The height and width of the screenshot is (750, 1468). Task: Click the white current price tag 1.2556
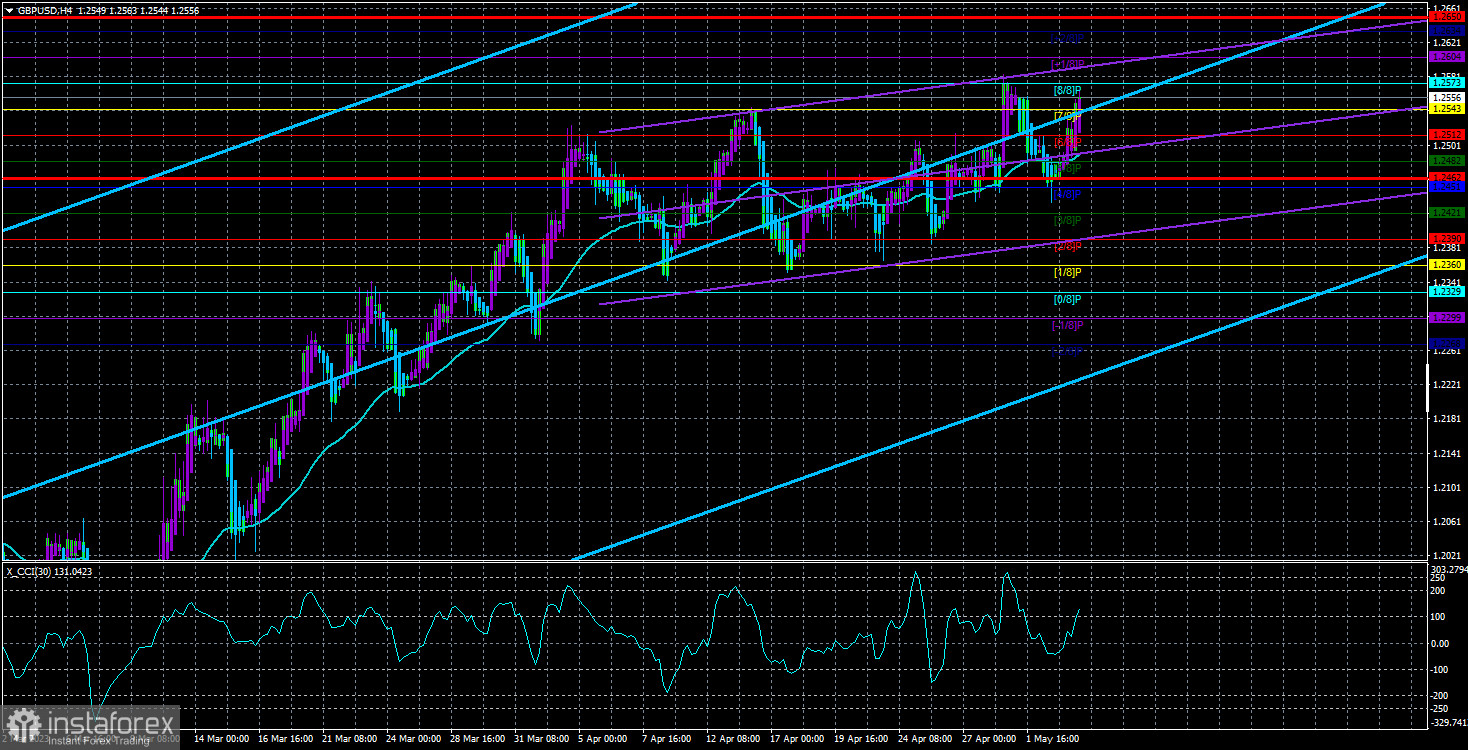1447,97
